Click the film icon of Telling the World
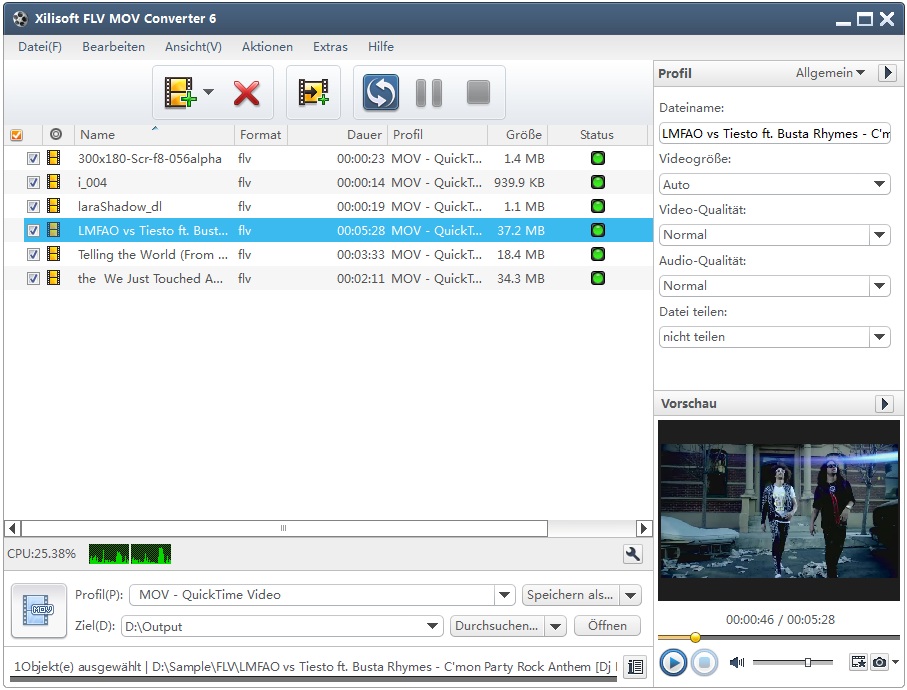The height and width of the screenshot is (690, 907). tap(53, 254)
